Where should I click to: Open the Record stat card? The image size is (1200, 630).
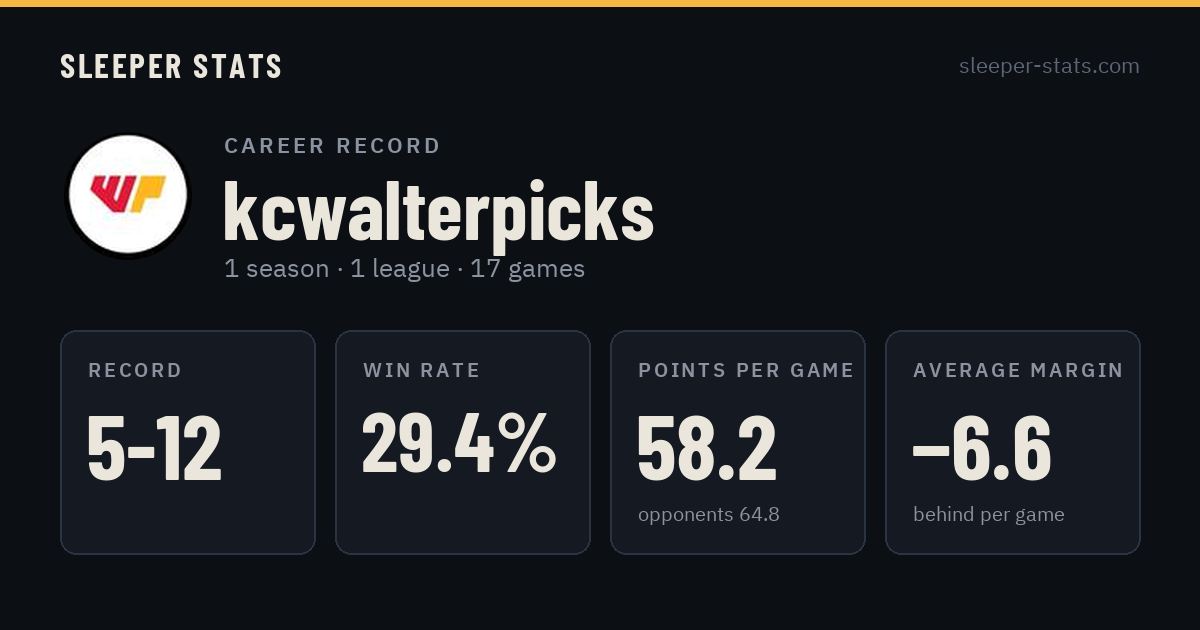(x=188, y=442)
